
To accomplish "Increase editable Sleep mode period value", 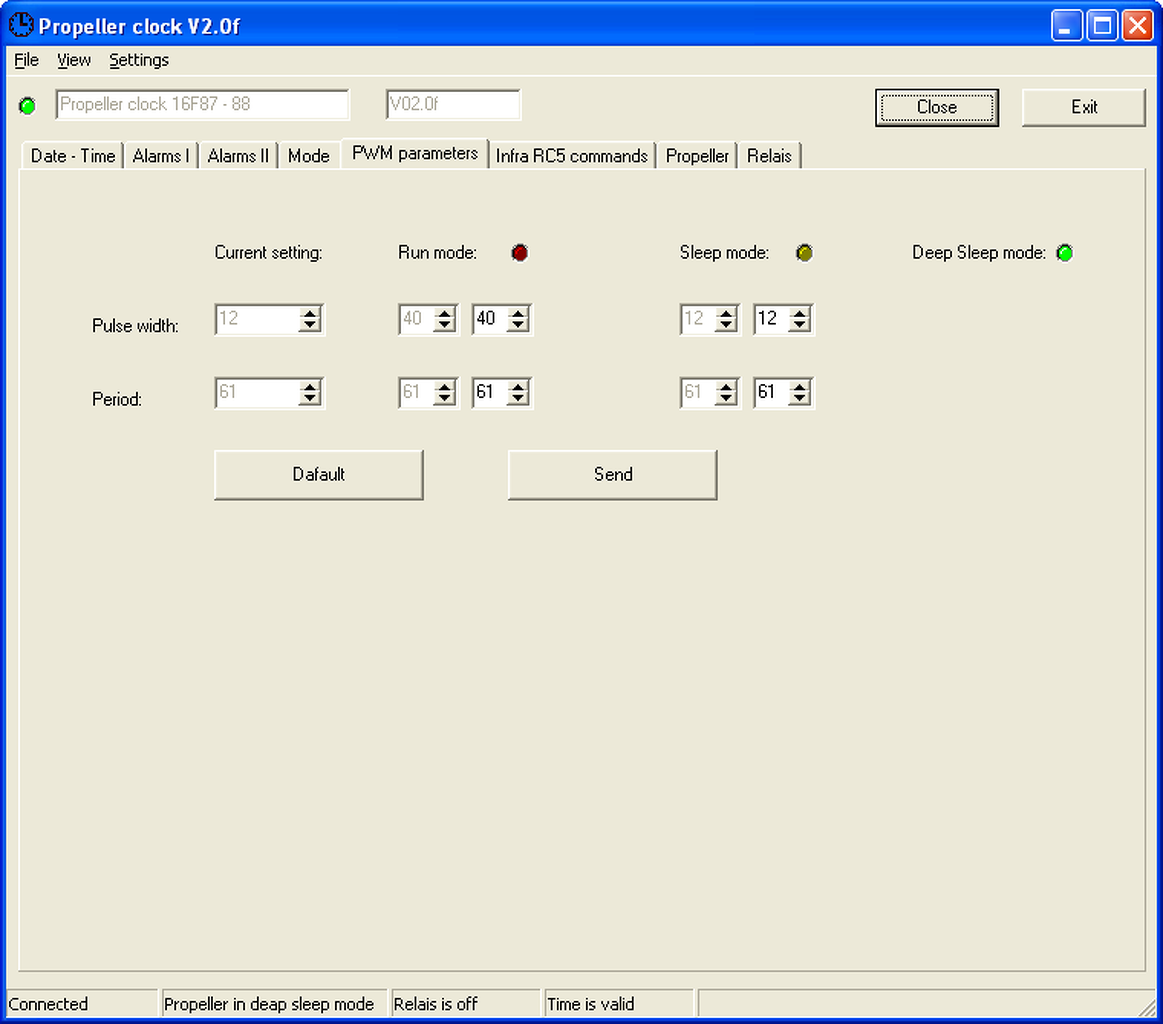I will tap(800, 386).
